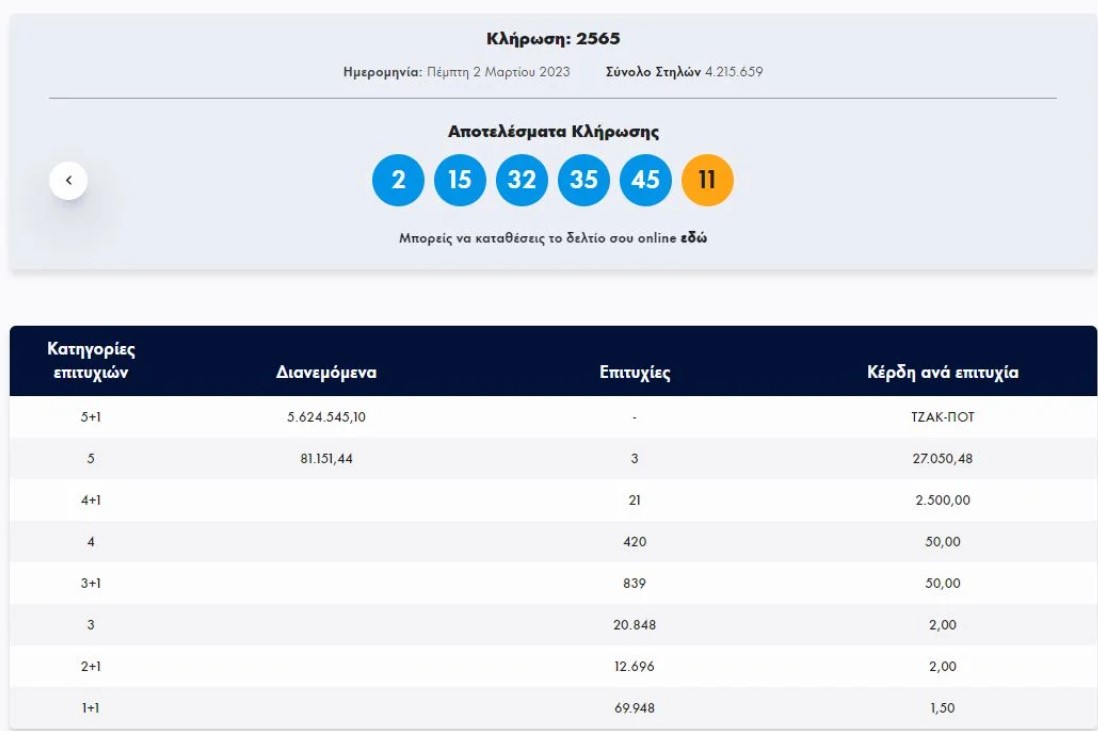The height and width of the screenshot is (731, 1098).
Task: Click the 'Διανεμόμενα' column header
Action: click(x=326, y=373)
